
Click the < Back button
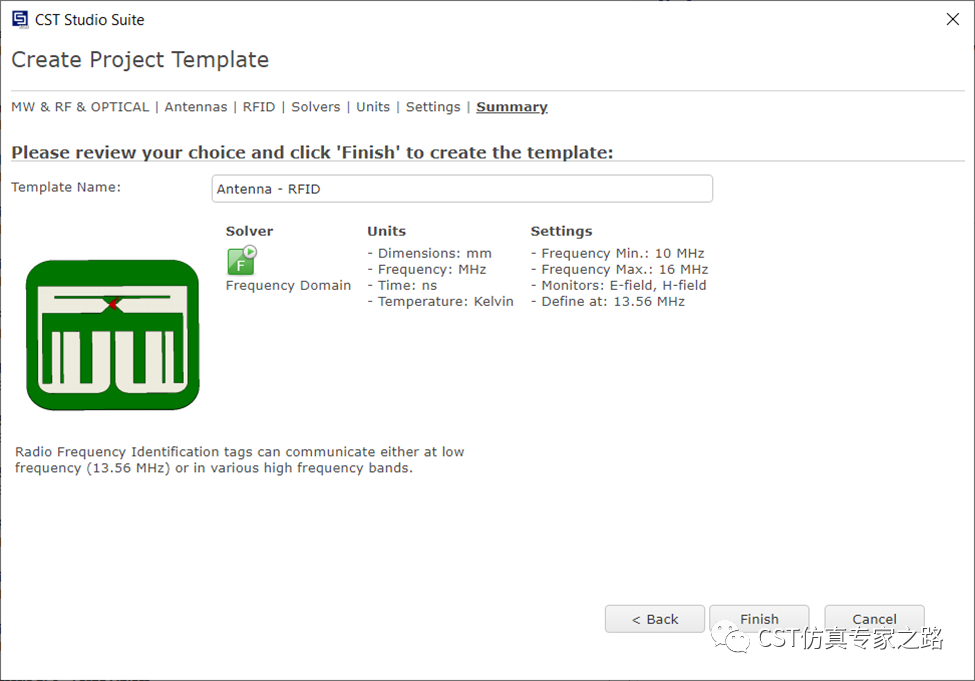[655, 619]
